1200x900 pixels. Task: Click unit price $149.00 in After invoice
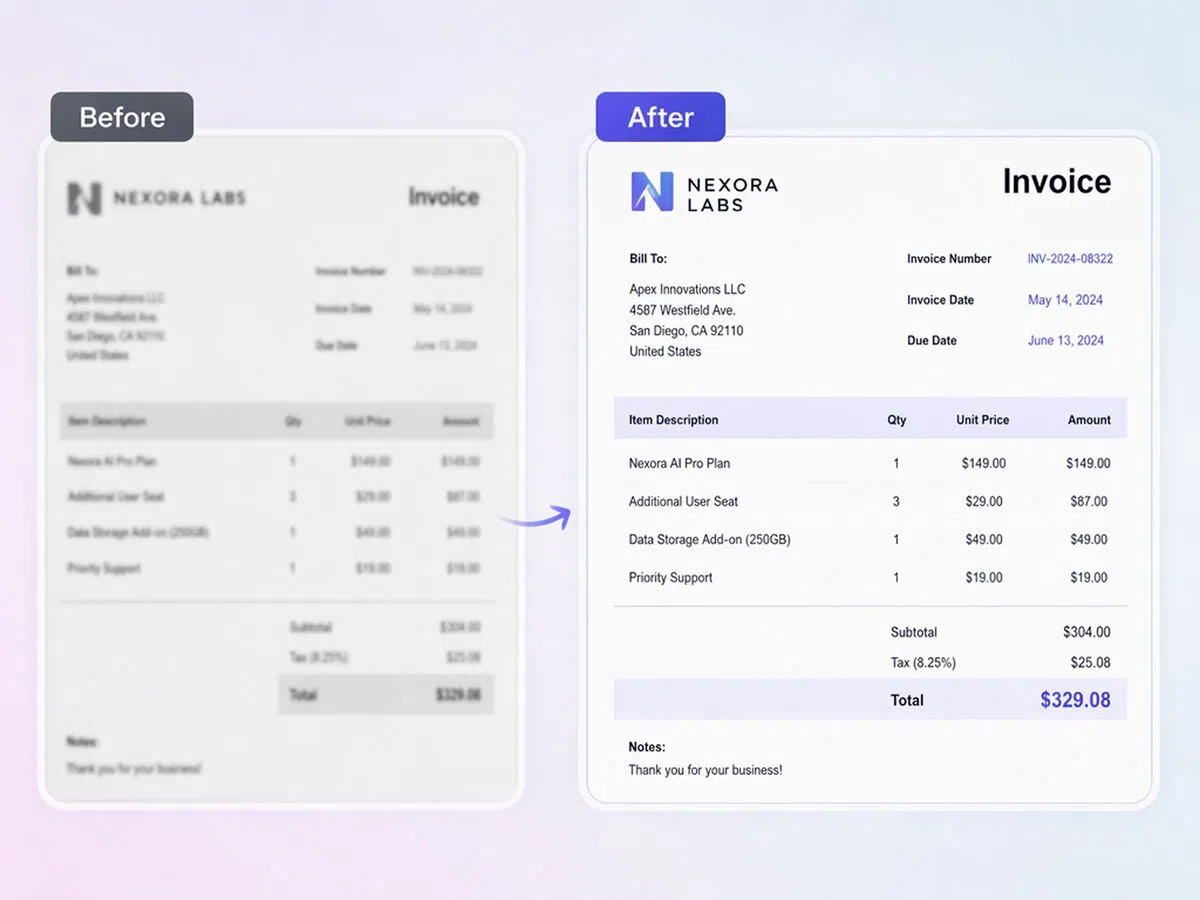[x=984, y=464]
